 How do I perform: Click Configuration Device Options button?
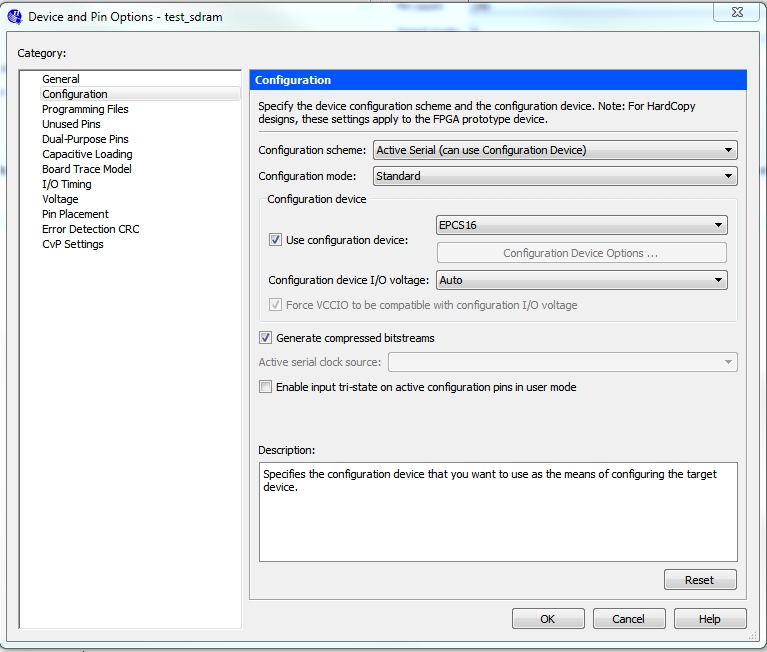click(x=582, y=253)
